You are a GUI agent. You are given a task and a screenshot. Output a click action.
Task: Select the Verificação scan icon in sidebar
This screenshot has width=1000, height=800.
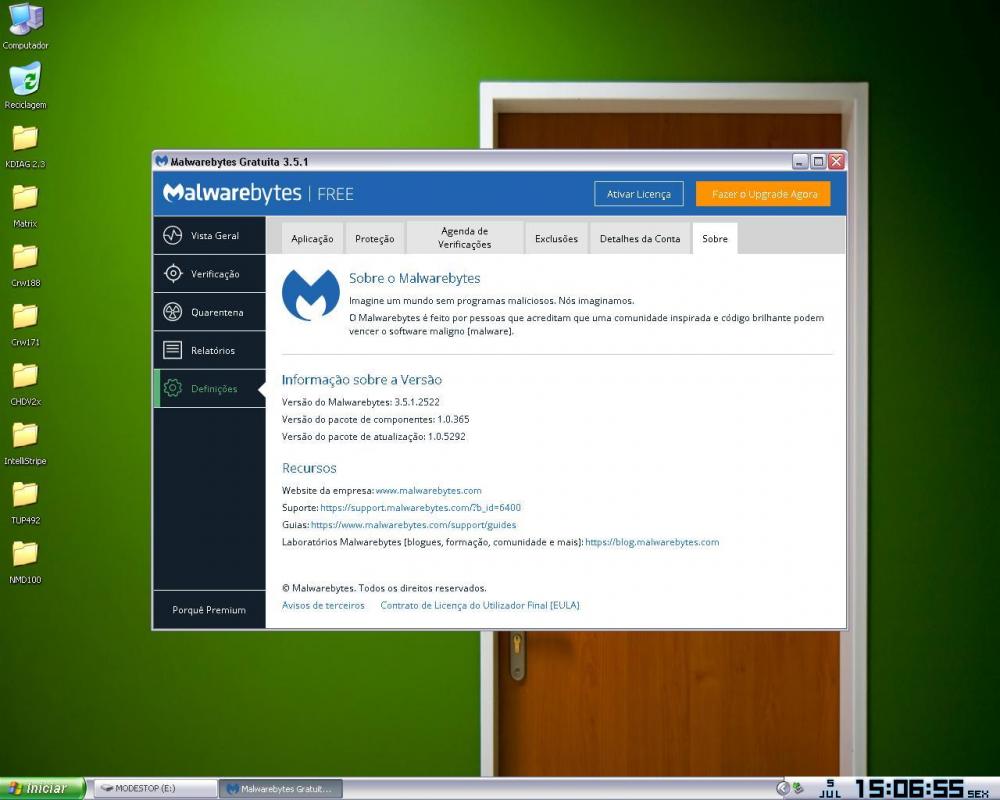click(173, 274)
